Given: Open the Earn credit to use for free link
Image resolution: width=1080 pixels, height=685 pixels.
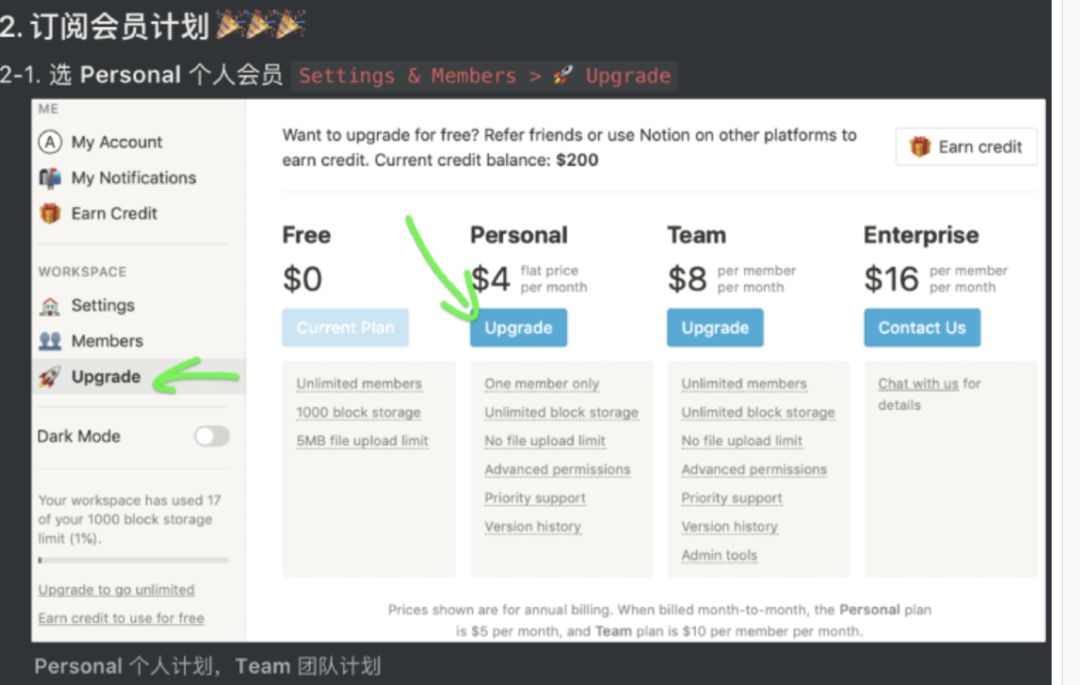Looking at the screenshot, I should 121,618.
